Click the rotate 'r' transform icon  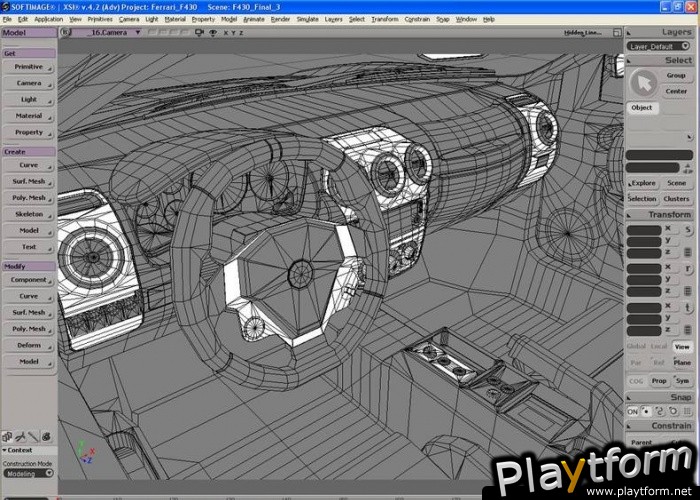688,269
